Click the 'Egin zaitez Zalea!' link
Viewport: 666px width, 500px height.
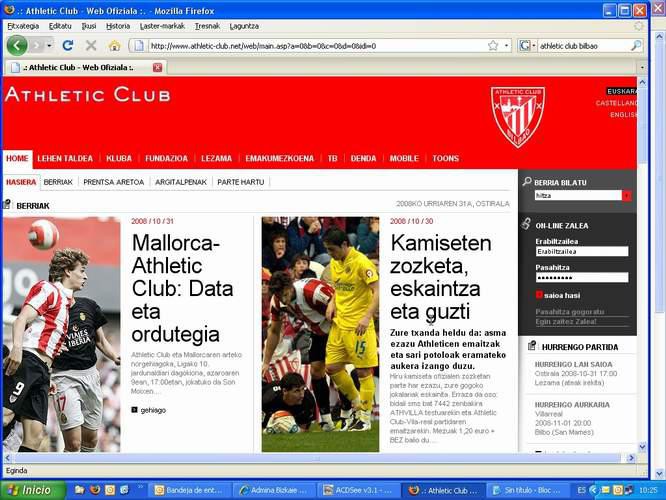tap(566, 322)
